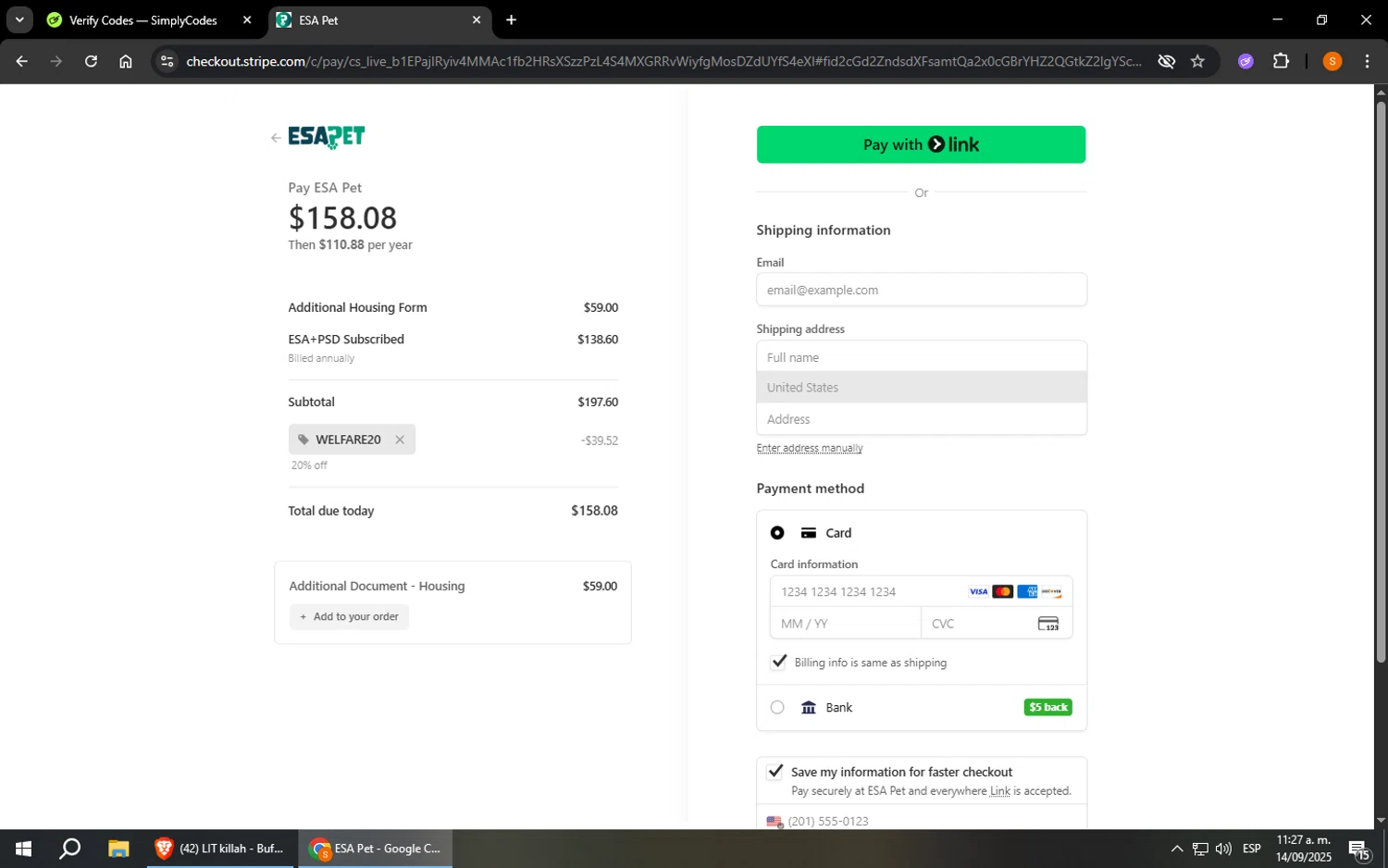Open the Chrome three-dot menu
The image size is (1388, 868).
(x=1367, y=61)
